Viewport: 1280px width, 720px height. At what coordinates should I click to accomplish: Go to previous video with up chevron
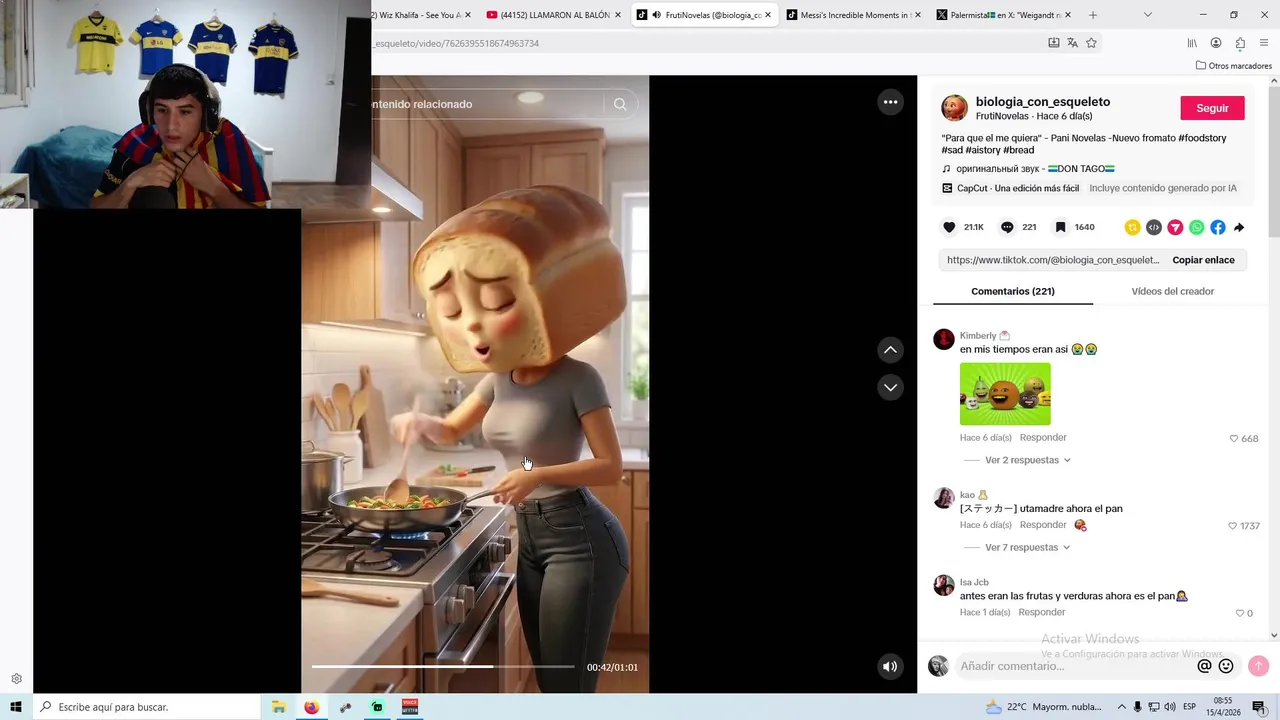coord(890,350)
